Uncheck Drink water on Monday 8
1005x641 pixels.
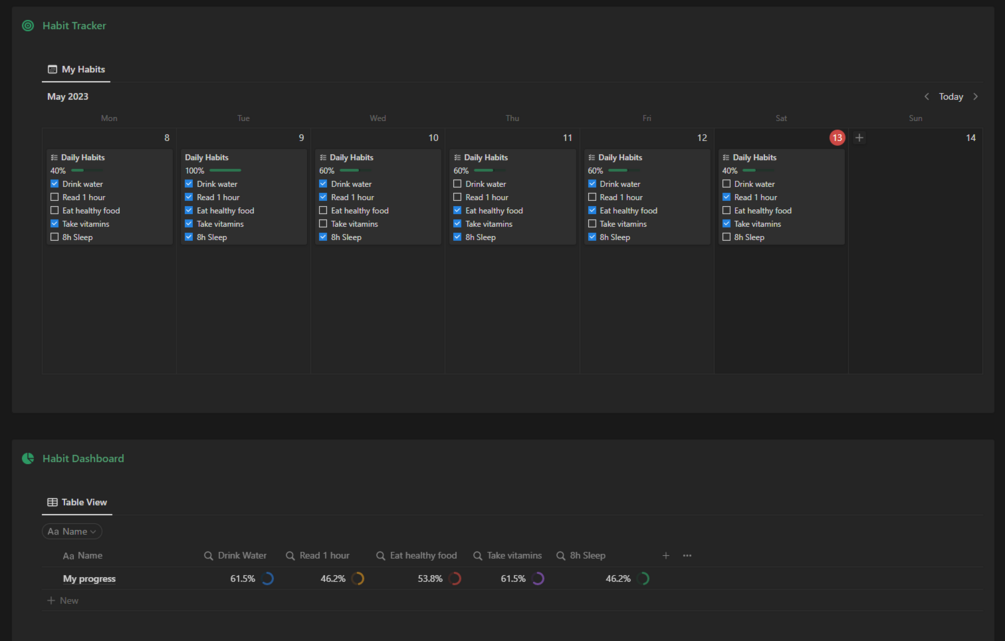coord(54,184)
